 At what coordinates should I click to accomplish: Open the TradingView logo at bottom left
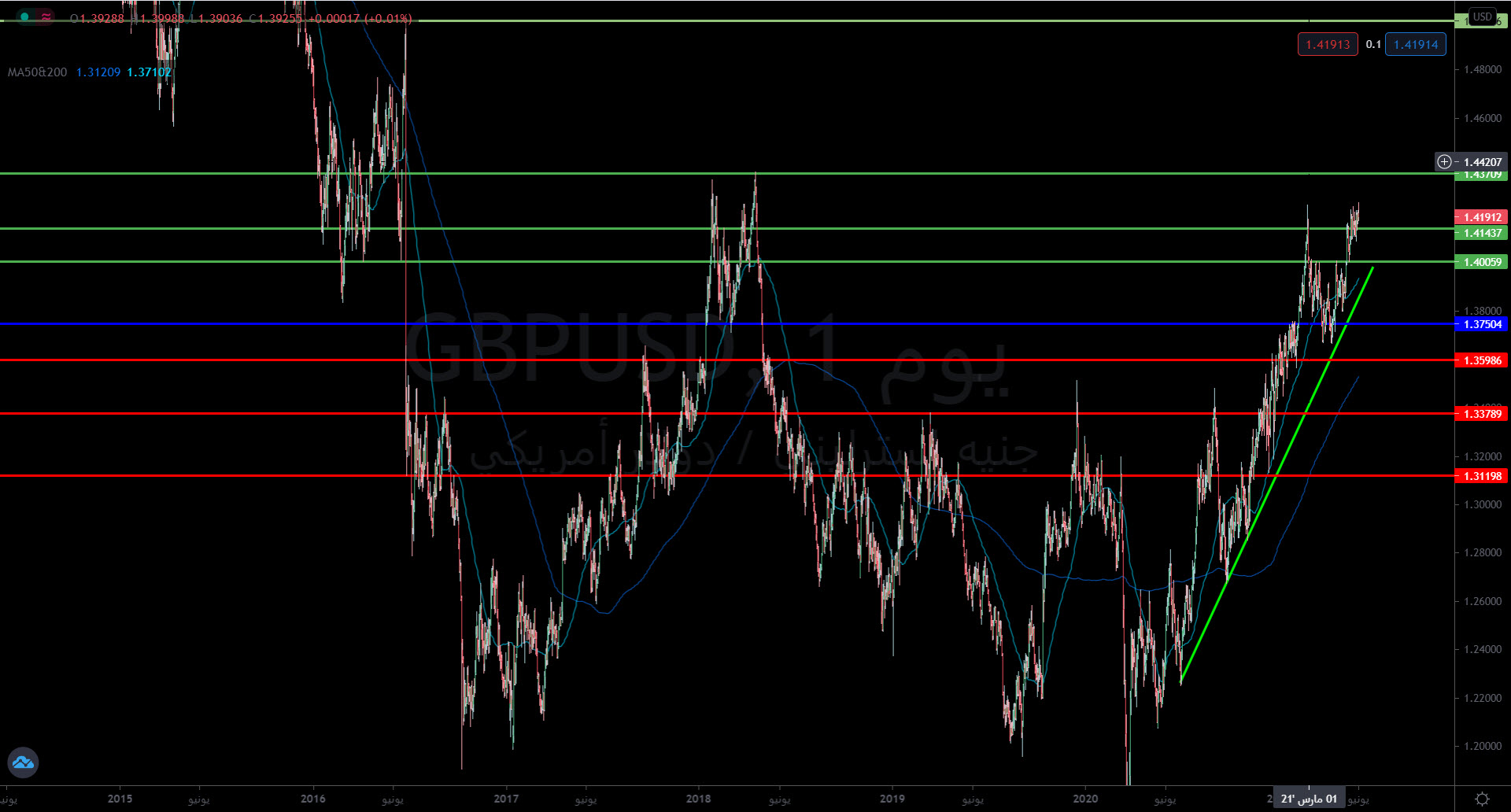tap(23, 762)
